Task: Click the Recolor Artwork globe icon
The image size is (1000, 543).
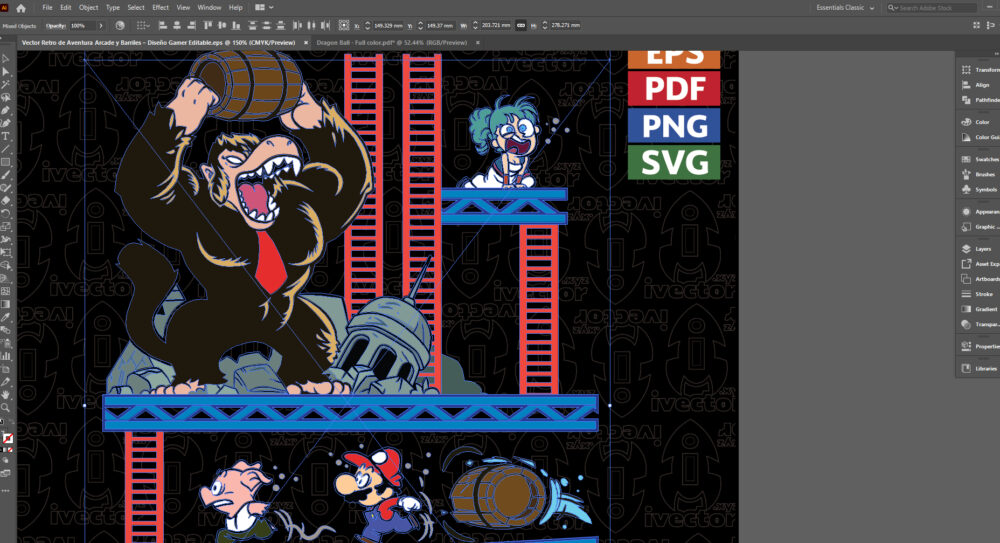Action: pos(120,26)
